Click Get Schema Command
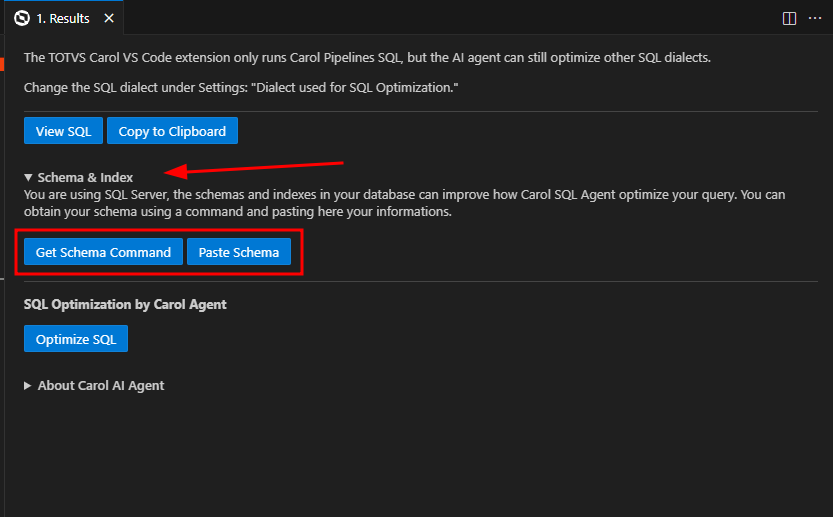The height and width of the screenshot is (517, 833). click(103, 252)
